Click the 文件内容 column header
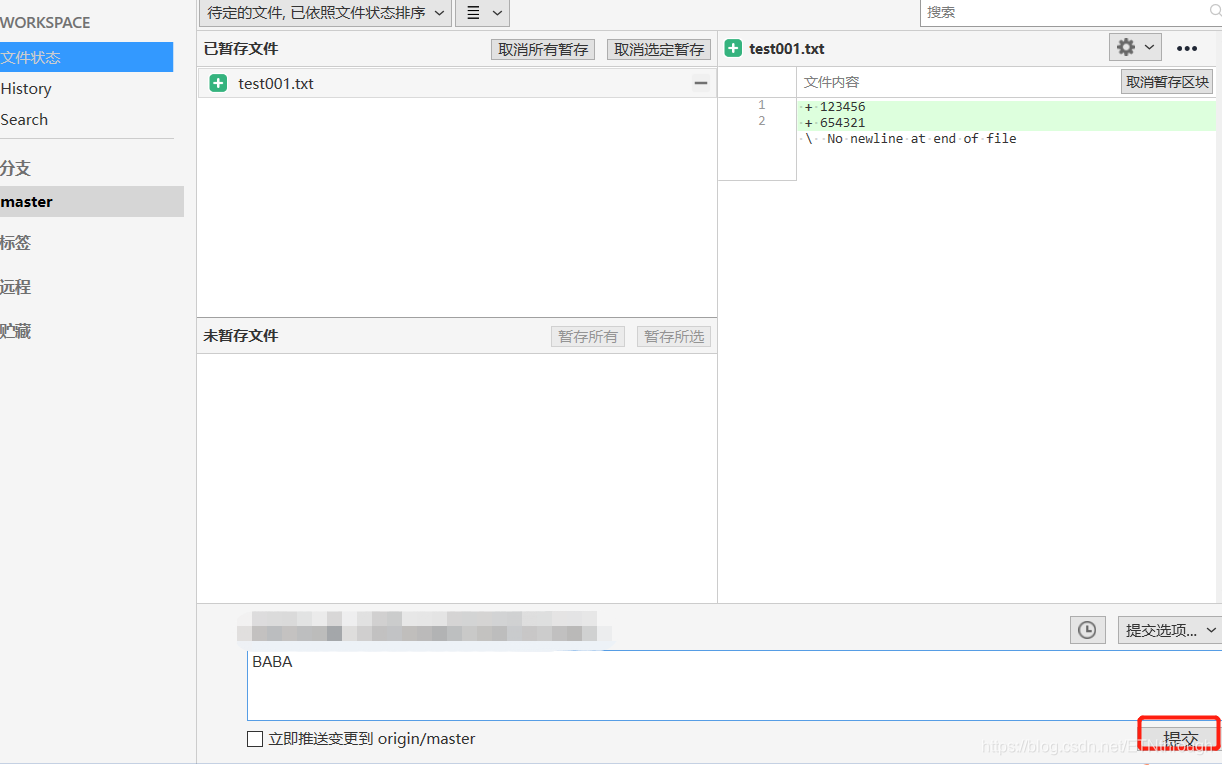 (831, 82)
